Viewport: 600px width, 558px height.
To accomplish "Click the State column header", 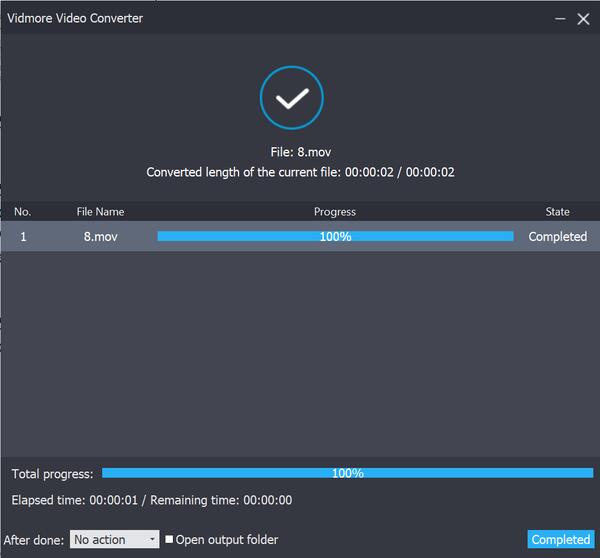I will click(x=557, y=212).
